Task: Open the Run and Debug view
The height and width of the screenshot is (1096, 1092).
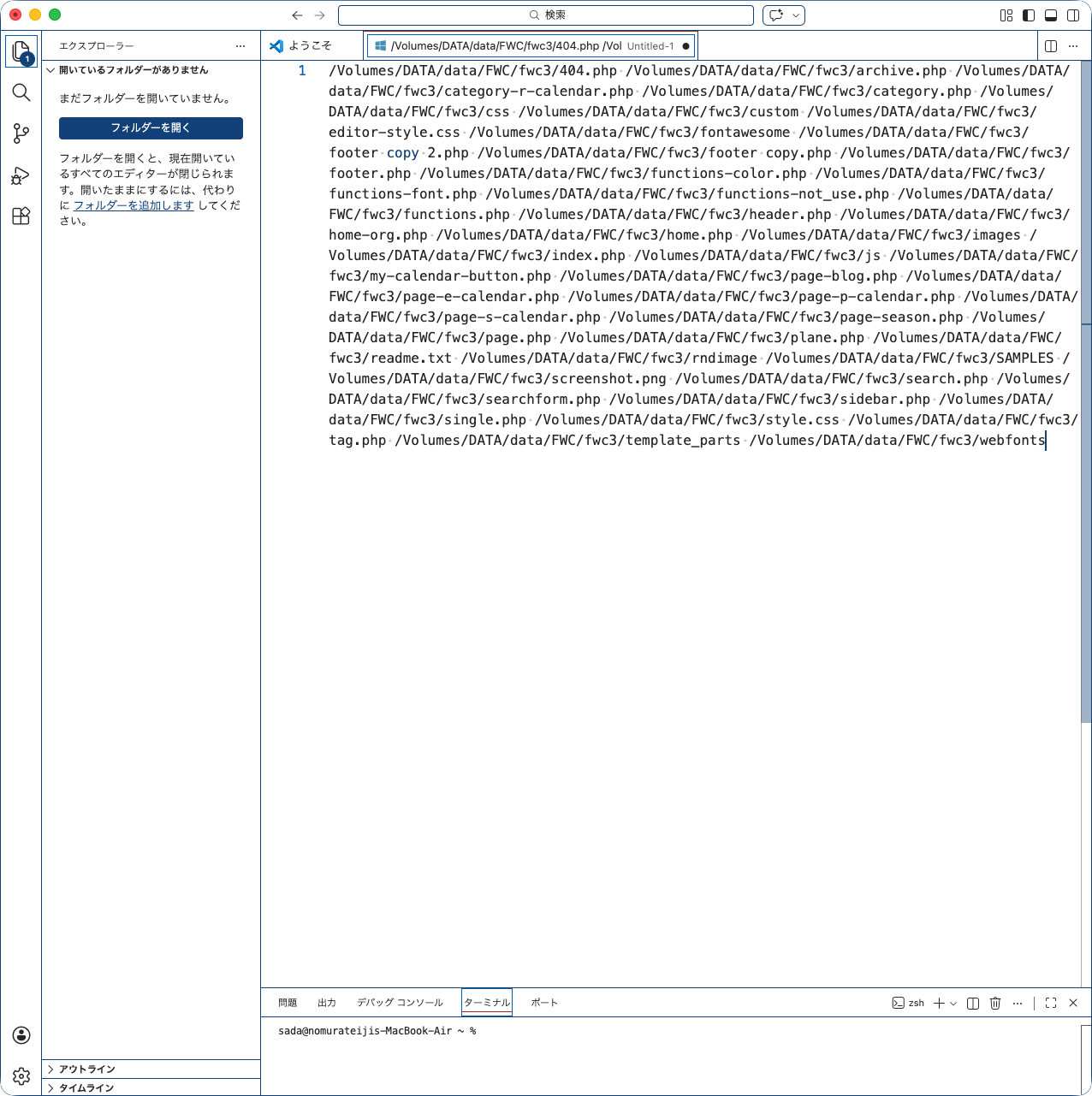Action: pyautogui.click(x=21, y=175)
